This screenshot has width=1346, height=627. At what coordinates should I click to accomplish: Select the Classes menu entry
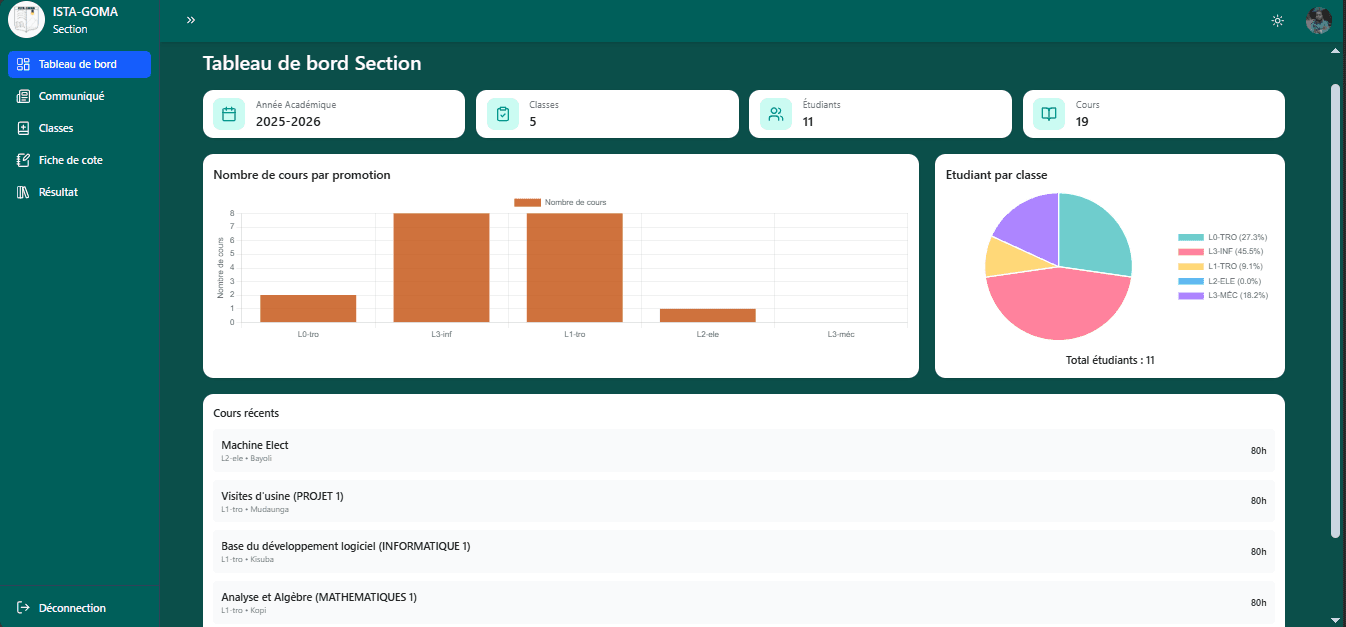click(55, 128)
